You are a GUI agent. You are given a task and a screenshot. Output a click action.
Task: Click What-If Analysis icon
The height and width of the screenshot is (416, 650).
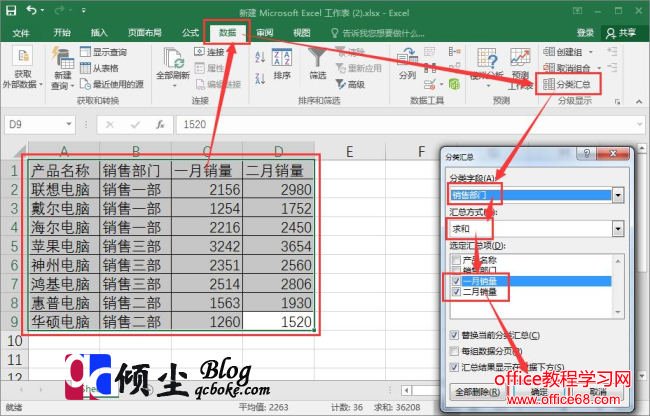click(487, 58)
